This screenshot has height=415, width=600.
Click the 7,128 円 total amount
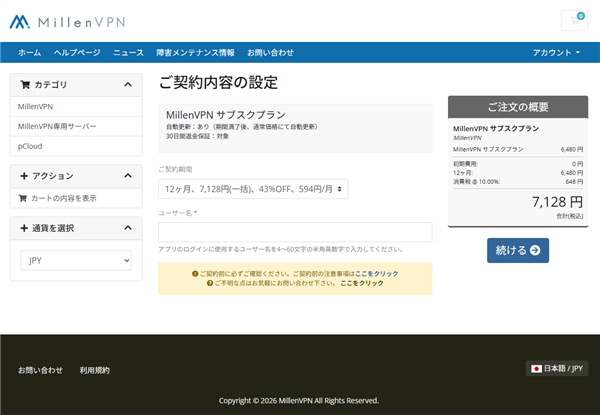tap(557, 202)
